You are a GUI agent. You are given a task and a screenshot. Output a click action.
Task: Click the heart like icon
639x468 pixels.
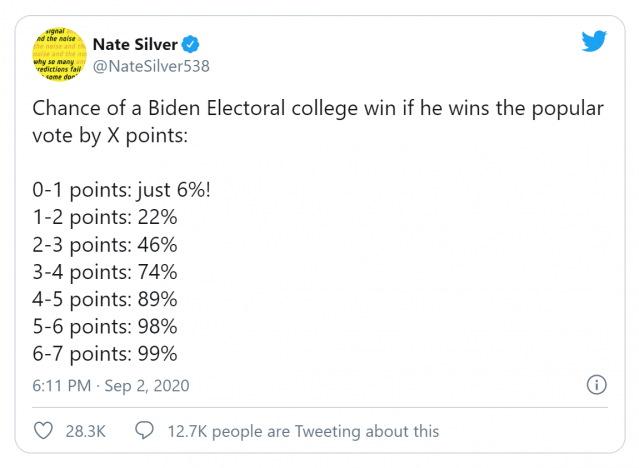point(43,430)
